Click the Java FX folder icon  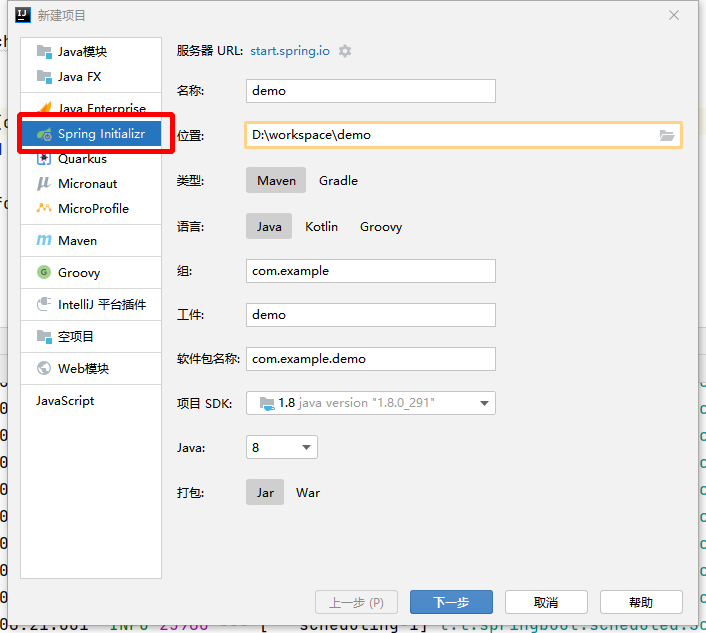click(44, 77)
